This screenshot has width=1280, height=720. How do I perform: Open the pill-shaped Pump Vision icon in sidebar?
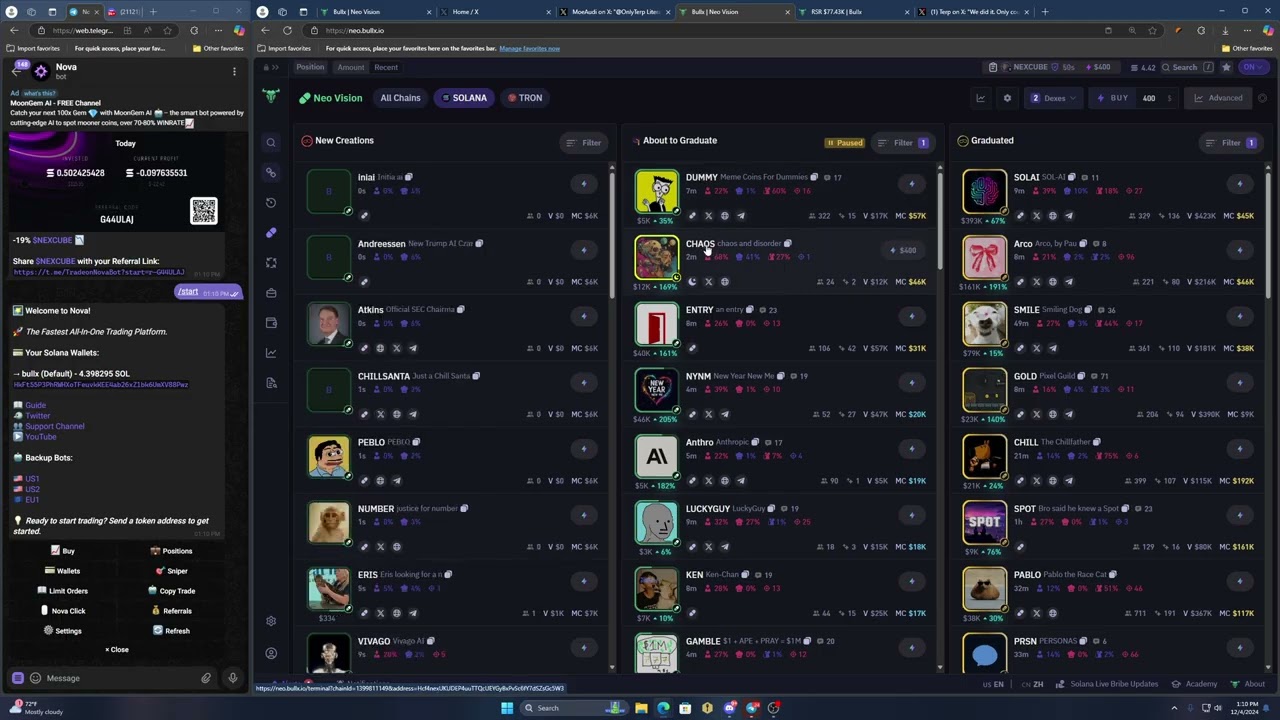[x=271, y=233]
